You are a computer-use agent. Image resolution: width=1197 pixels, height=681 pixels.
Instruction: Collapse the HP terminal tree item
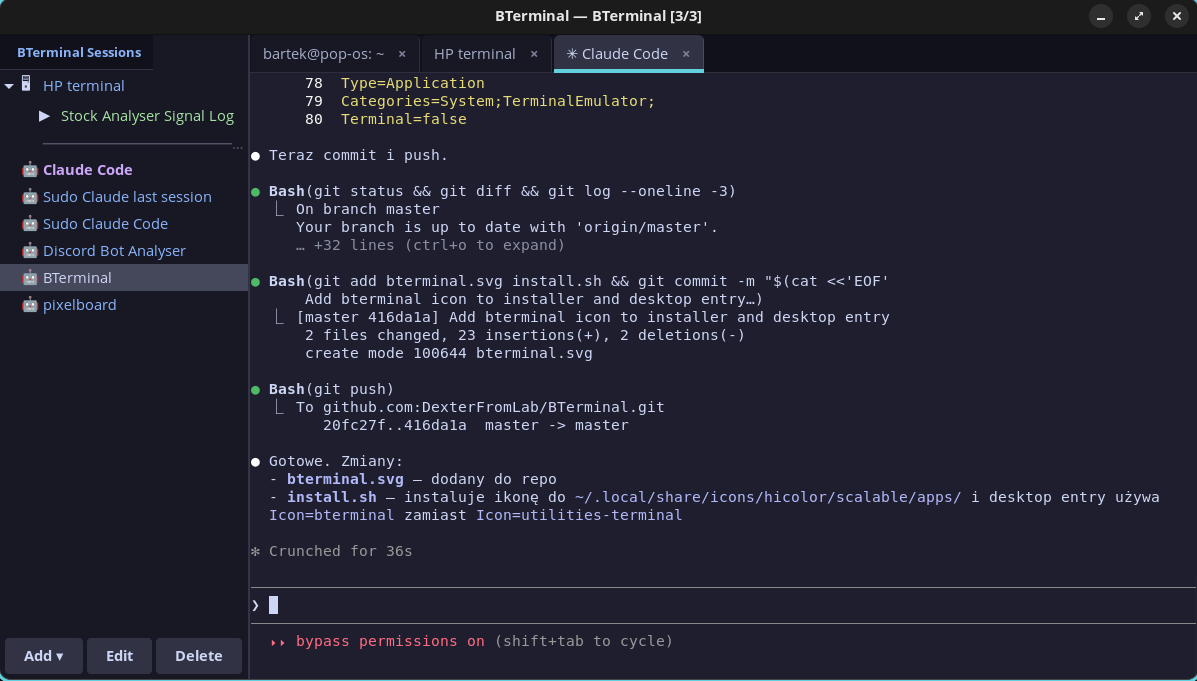point(8,85)
